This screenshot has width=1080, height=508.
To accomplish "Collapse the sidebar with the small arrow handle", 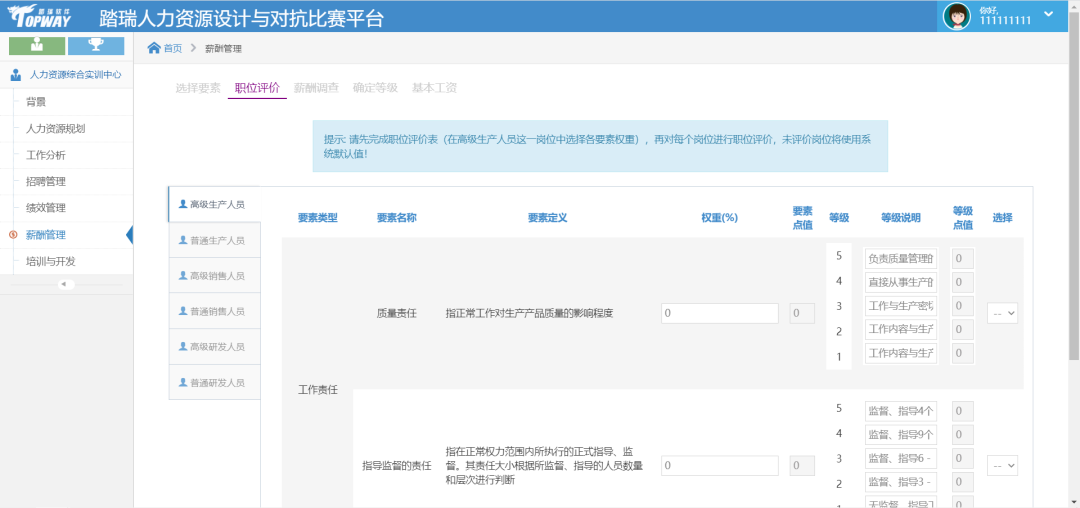I will [x=66, y=284].
